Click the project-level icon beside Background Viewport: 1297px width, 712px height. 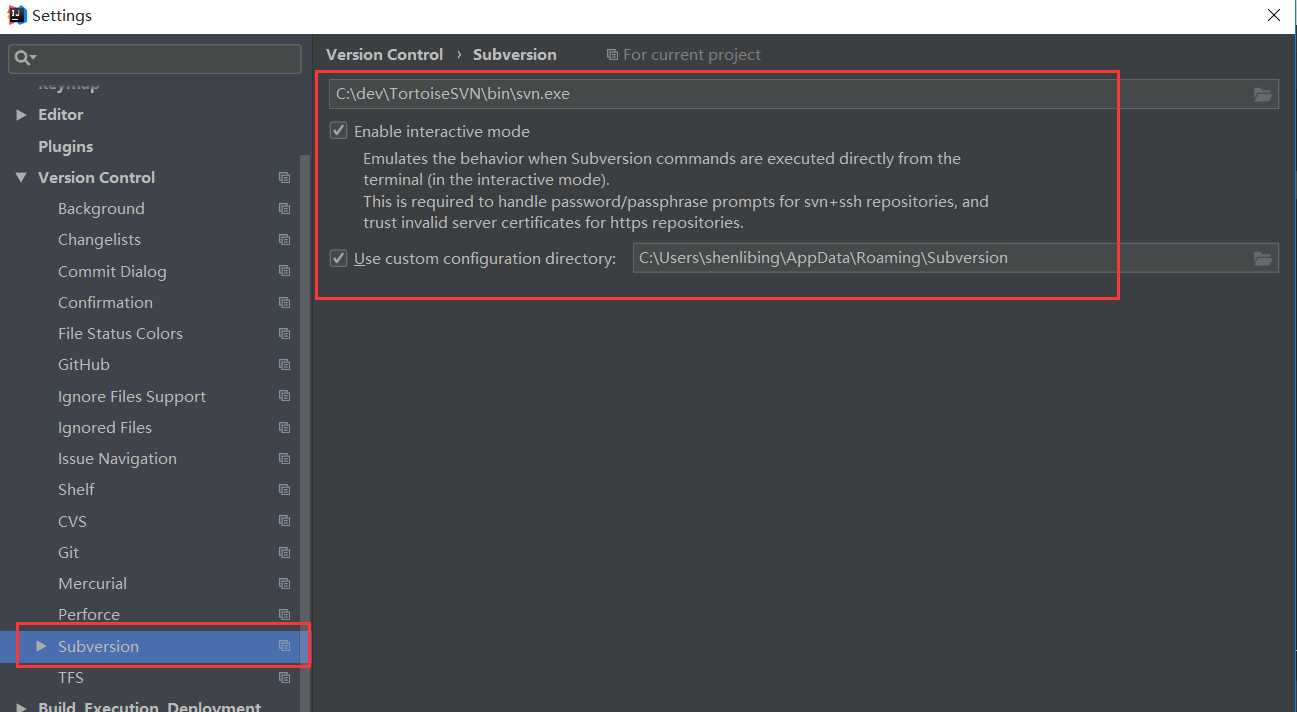pos(284,208)
